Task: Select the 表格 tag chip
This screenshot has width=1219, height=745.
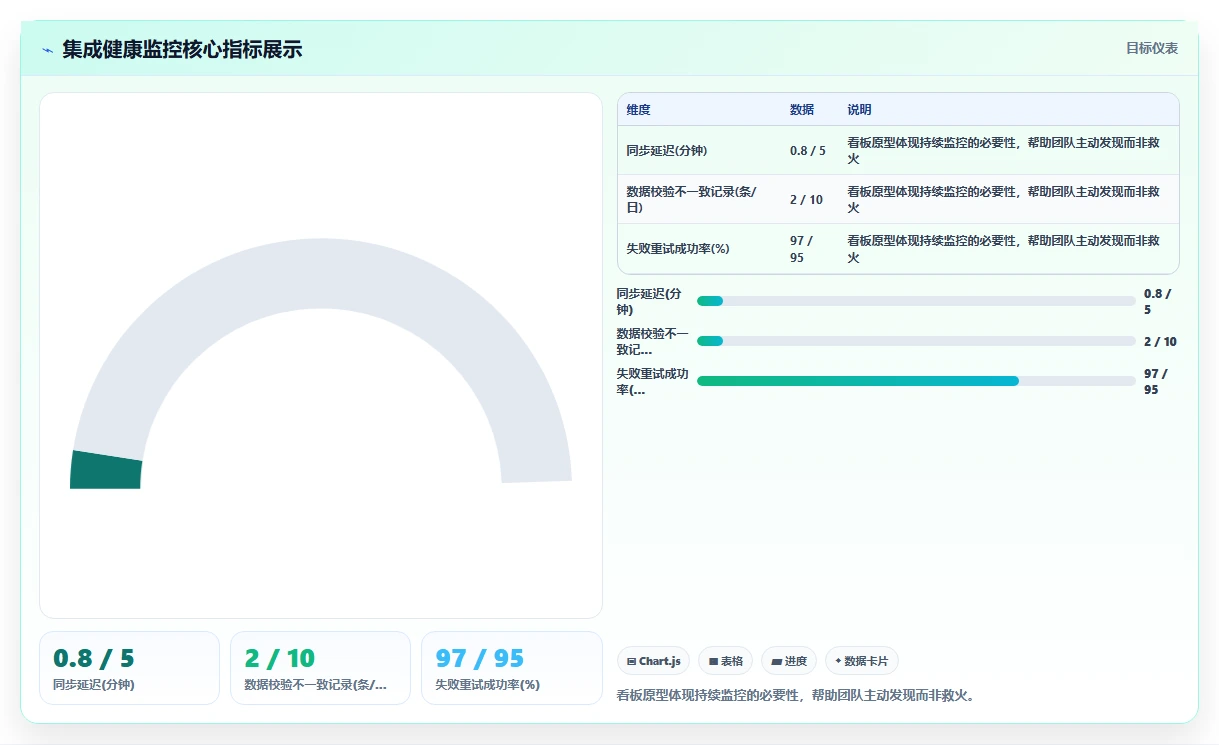Action: point(726,661)
